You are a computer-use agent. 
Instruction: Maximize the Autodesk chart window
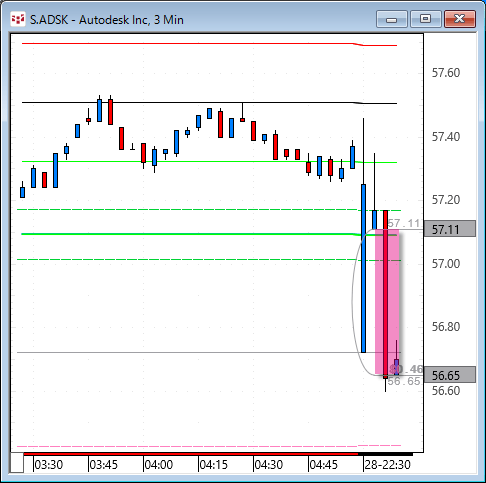(426, 19)
